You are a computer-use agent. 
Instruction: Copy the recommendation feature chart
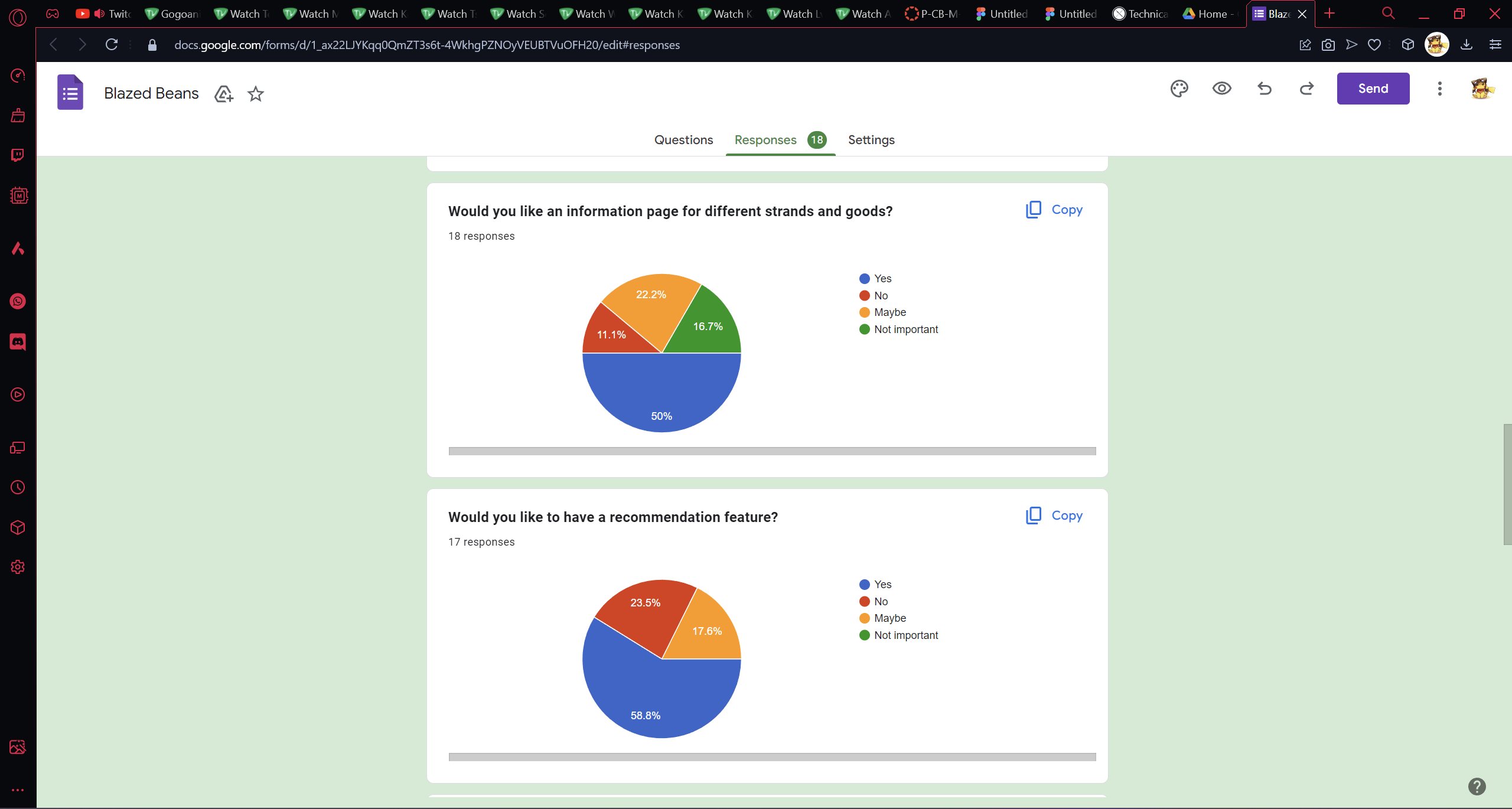pos(1054,516)
